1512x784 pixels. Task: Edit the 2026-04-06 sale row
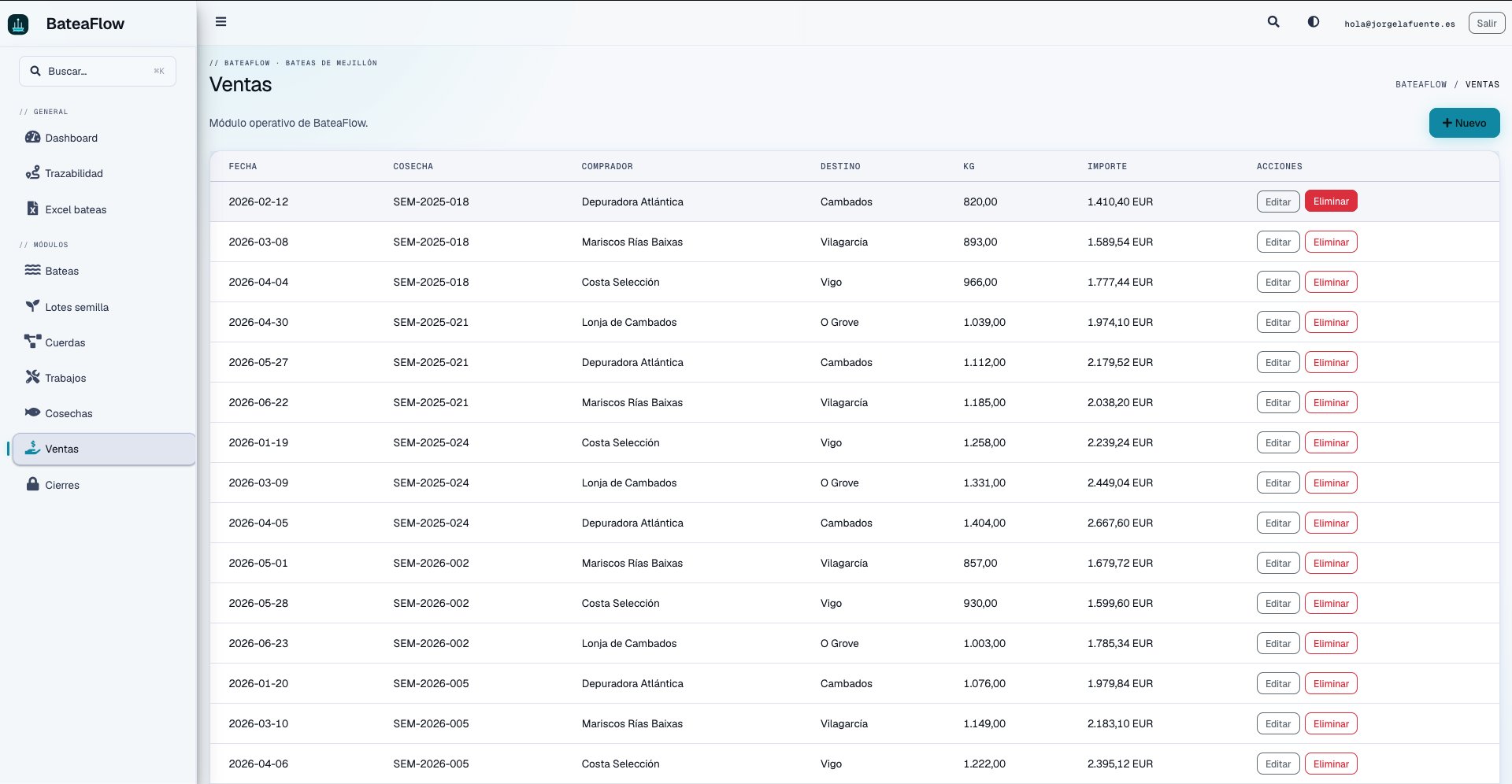(x=1277, y=764)
